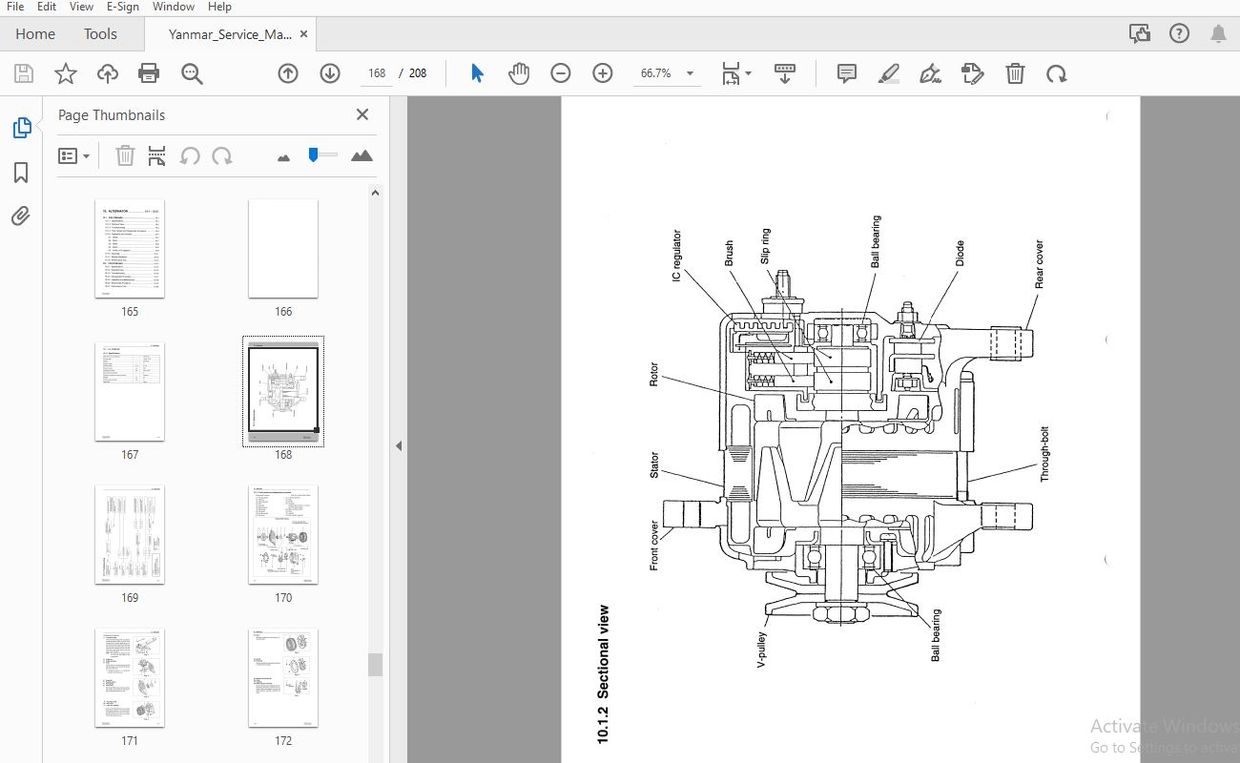The width and height of the screenshot is (1240, 763).
Task: Select the Hand tool
Action: click(x=519, y=73)
